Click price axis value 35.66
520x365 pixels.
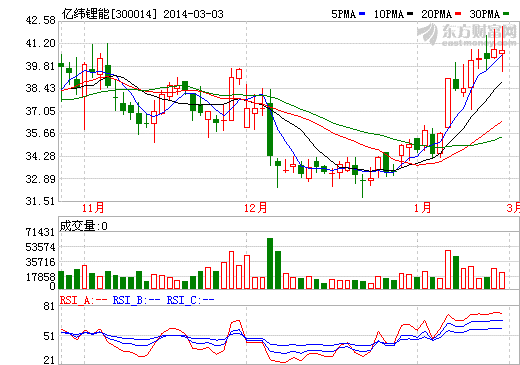coord(41,133)
